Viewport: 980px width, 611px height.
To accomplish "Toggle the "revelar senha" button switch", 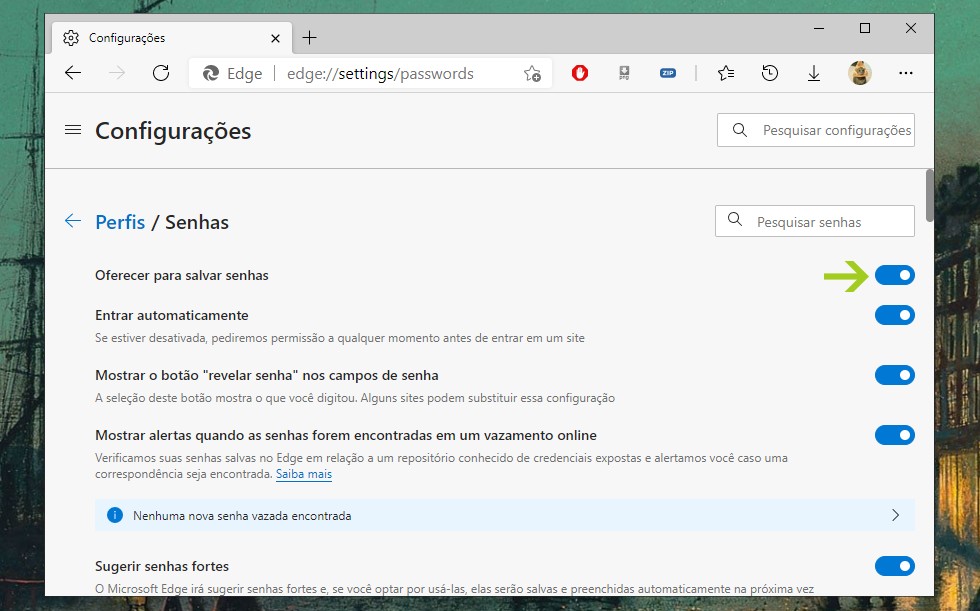I will [x=894, y=375].
